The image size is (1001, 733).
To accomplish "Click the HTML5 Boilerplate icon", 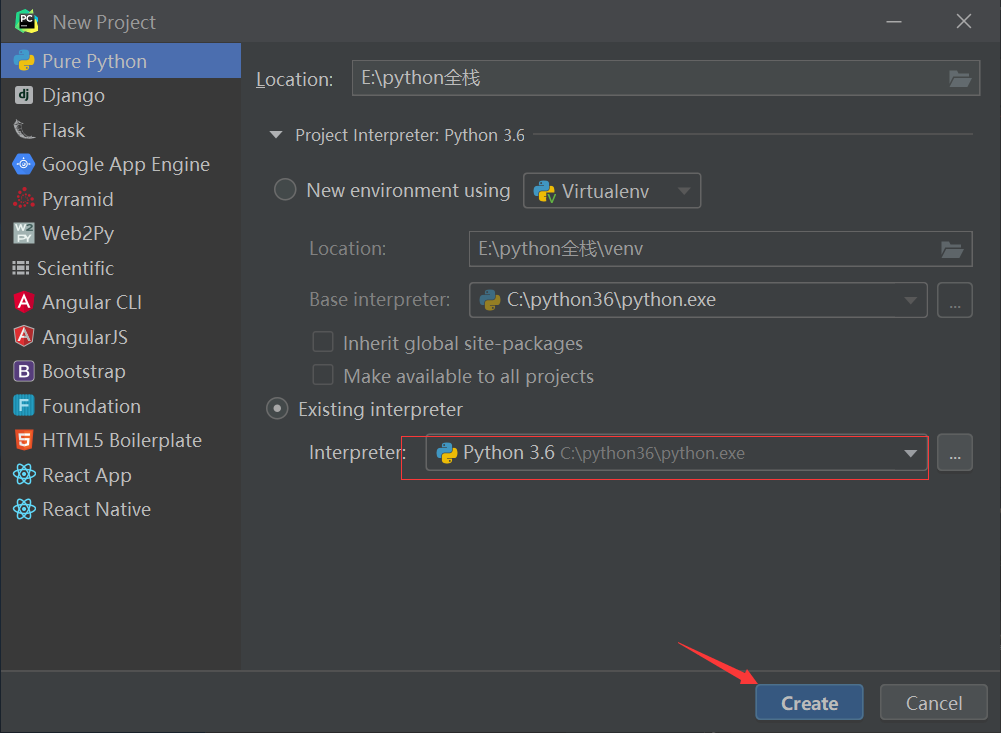I will tap(24, 440).
